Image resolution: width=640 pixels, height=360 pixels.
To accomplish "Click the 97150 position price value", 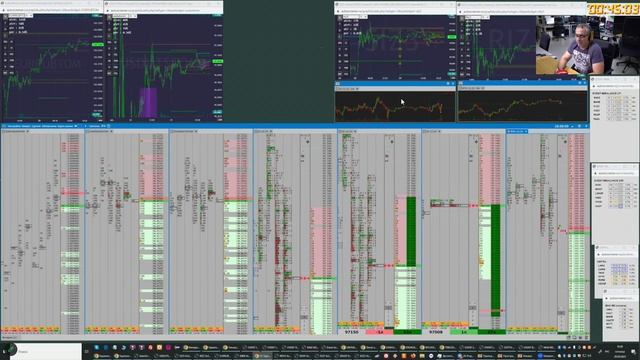I will click(351, 332).
